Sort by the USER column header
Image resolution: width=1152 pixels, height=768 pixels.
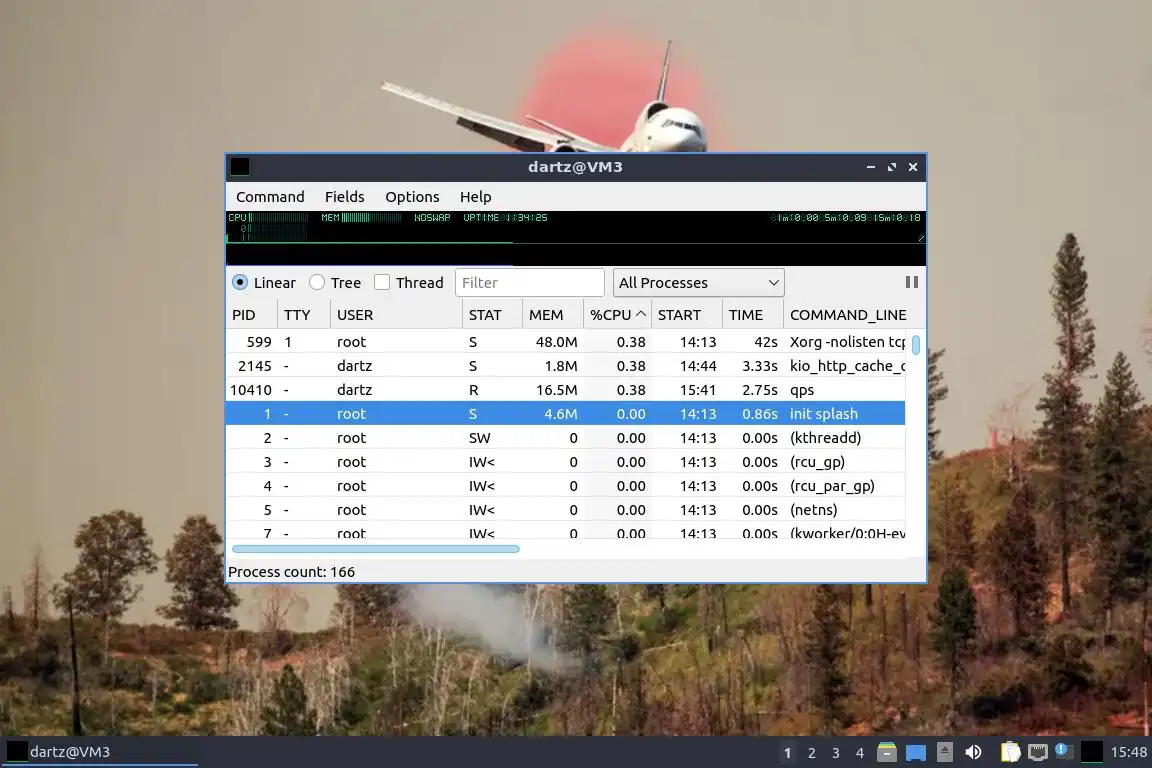click(x=397, y=315)
